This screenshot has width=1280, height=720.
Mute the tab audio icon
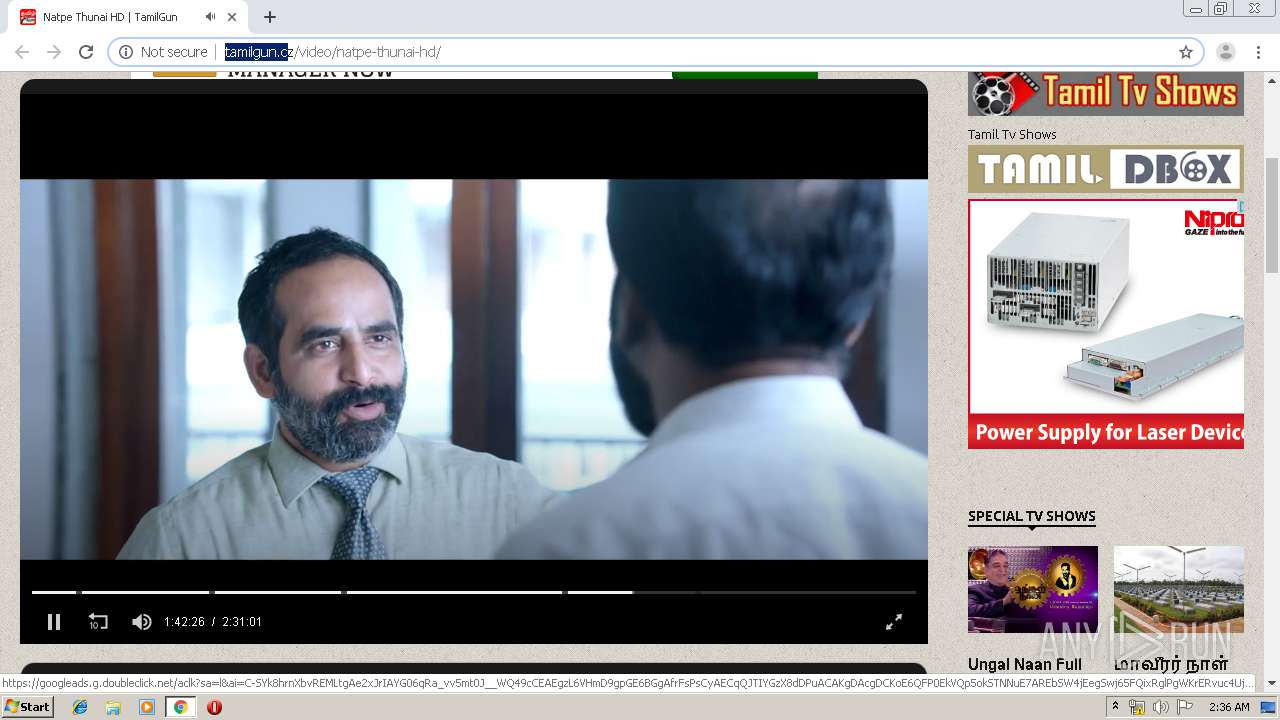point(210,17)
